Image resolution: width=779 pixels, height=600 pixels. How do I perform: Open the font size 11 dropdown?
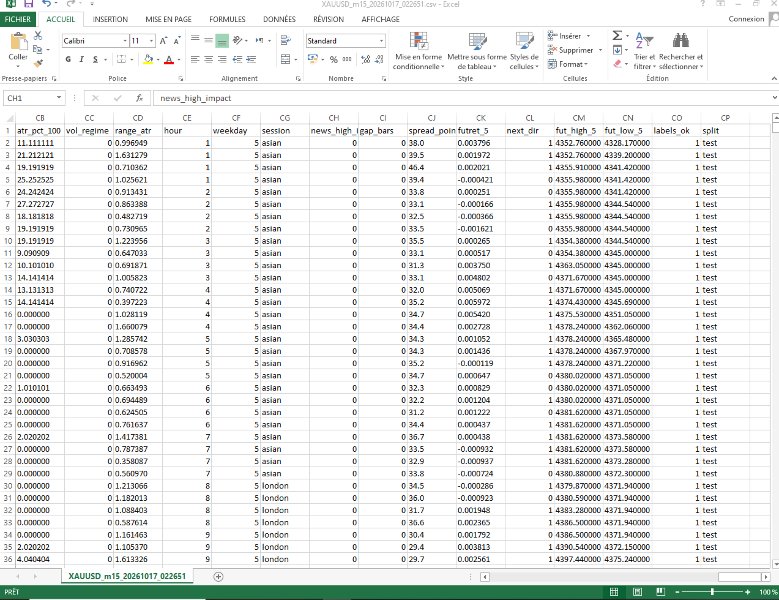point(152,41)
